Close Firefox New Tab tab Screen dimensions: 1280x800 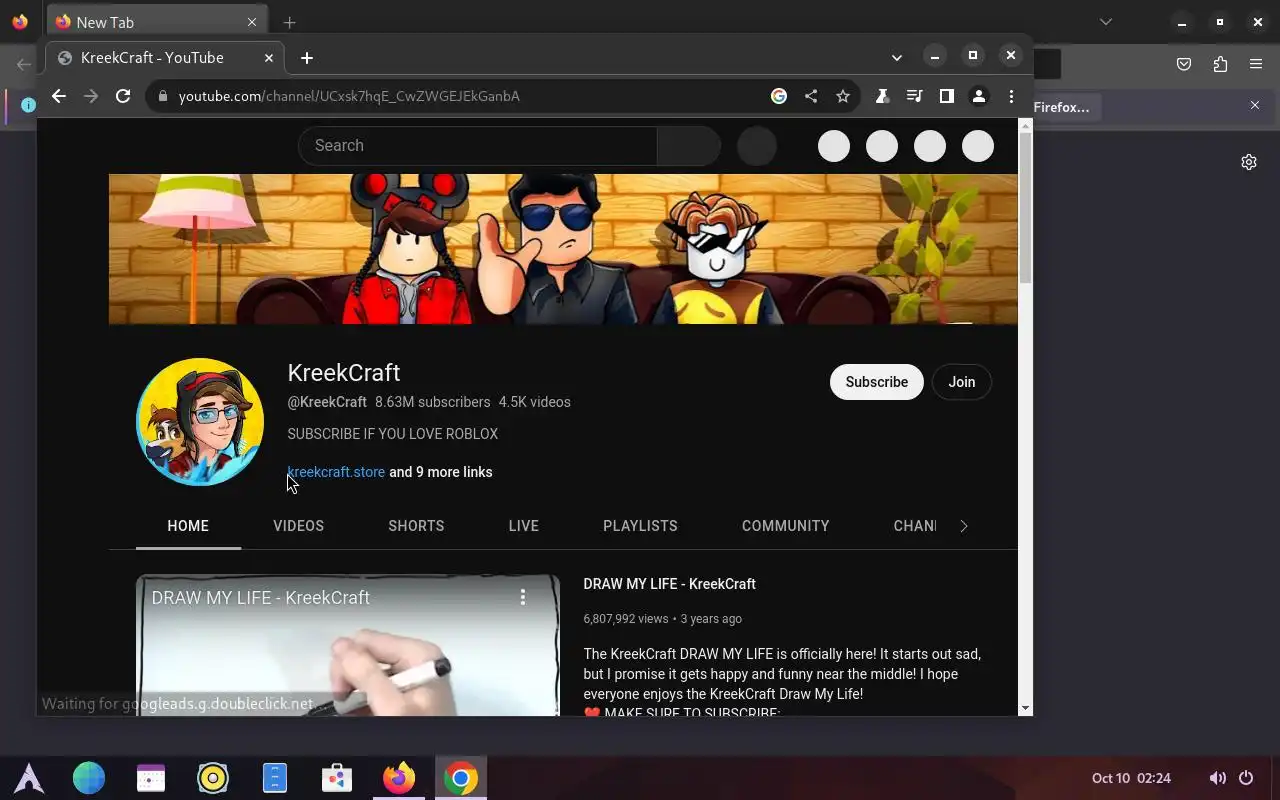click(252, 22)
